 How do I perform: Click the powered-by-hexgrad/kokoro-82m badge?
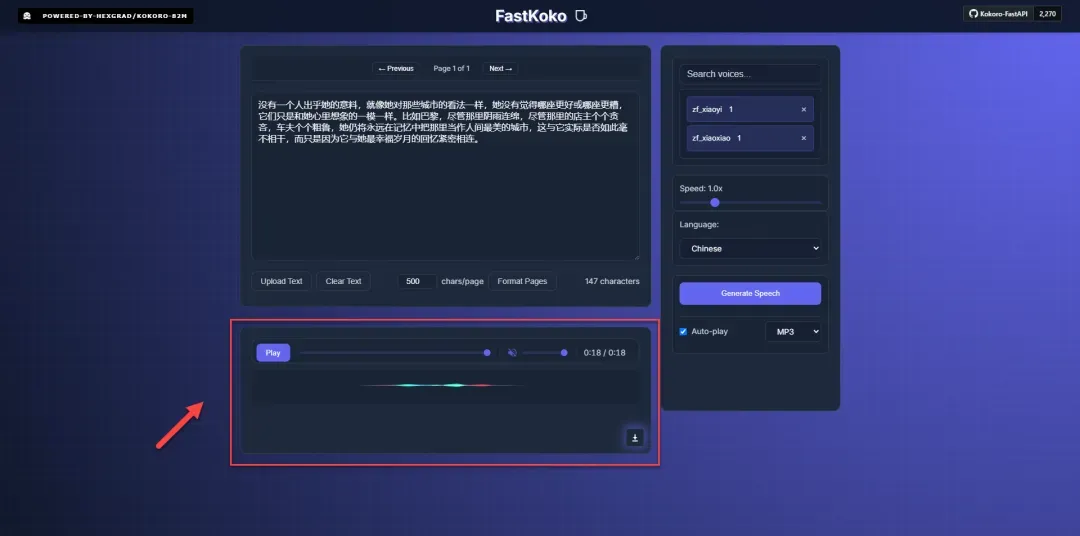click(x=105, y=15)
